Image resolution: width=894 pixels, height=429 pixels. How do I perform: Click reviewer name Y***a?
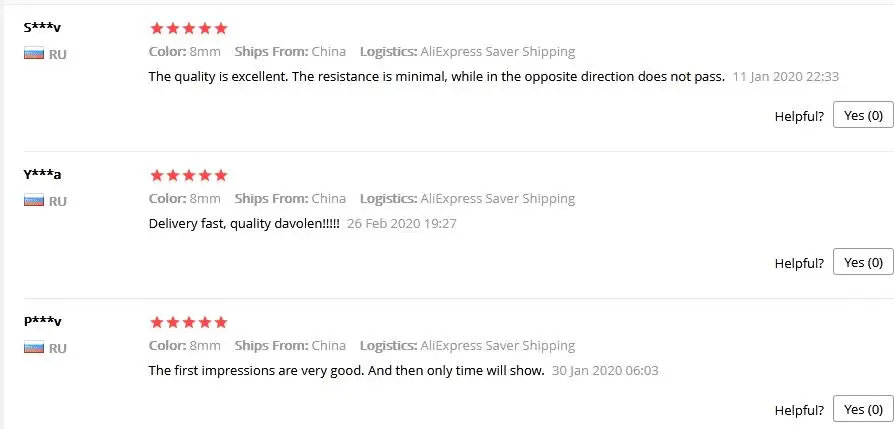42,174
